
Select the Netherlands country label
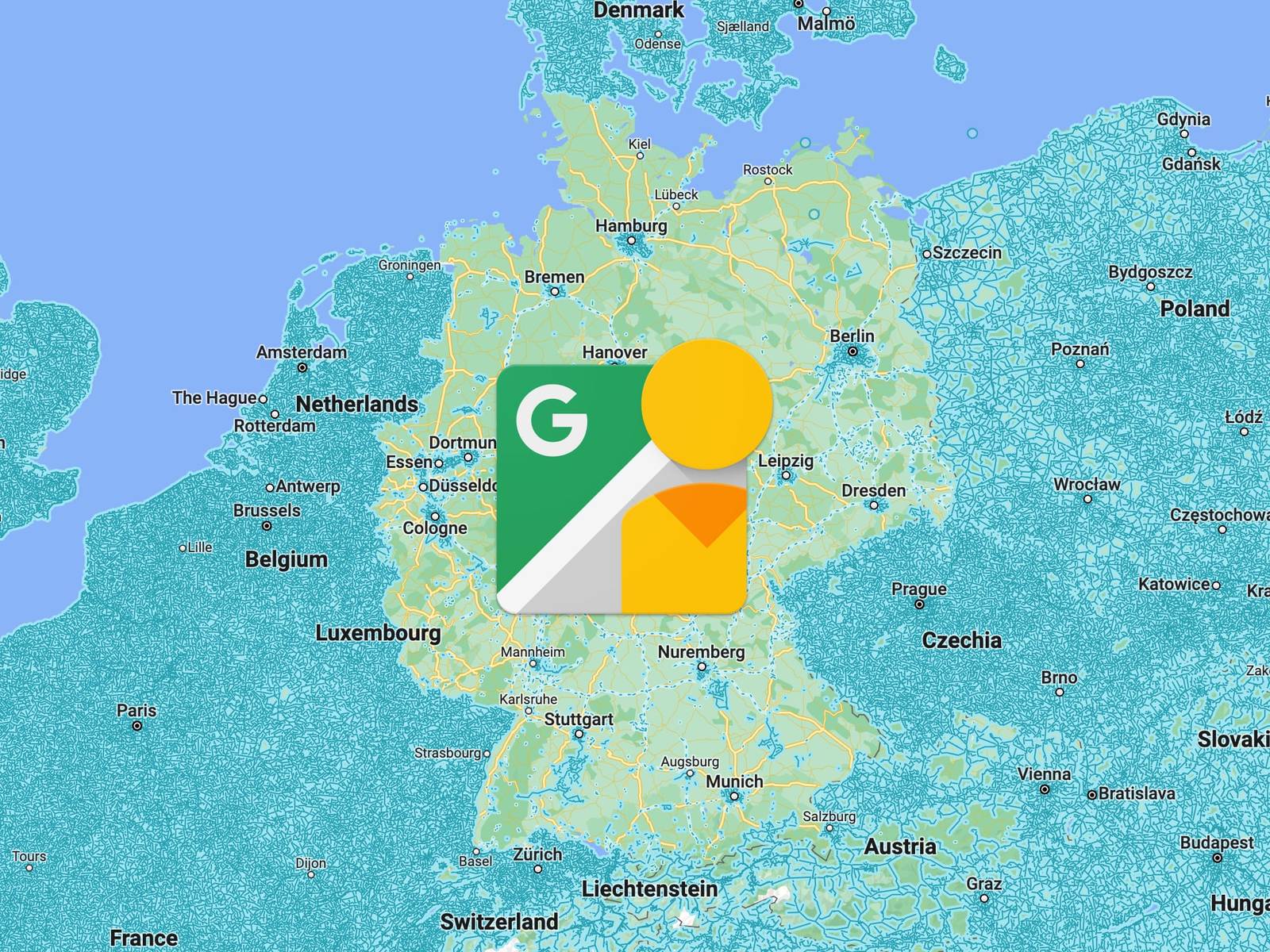pyautogui.click(x=356, y=404)
